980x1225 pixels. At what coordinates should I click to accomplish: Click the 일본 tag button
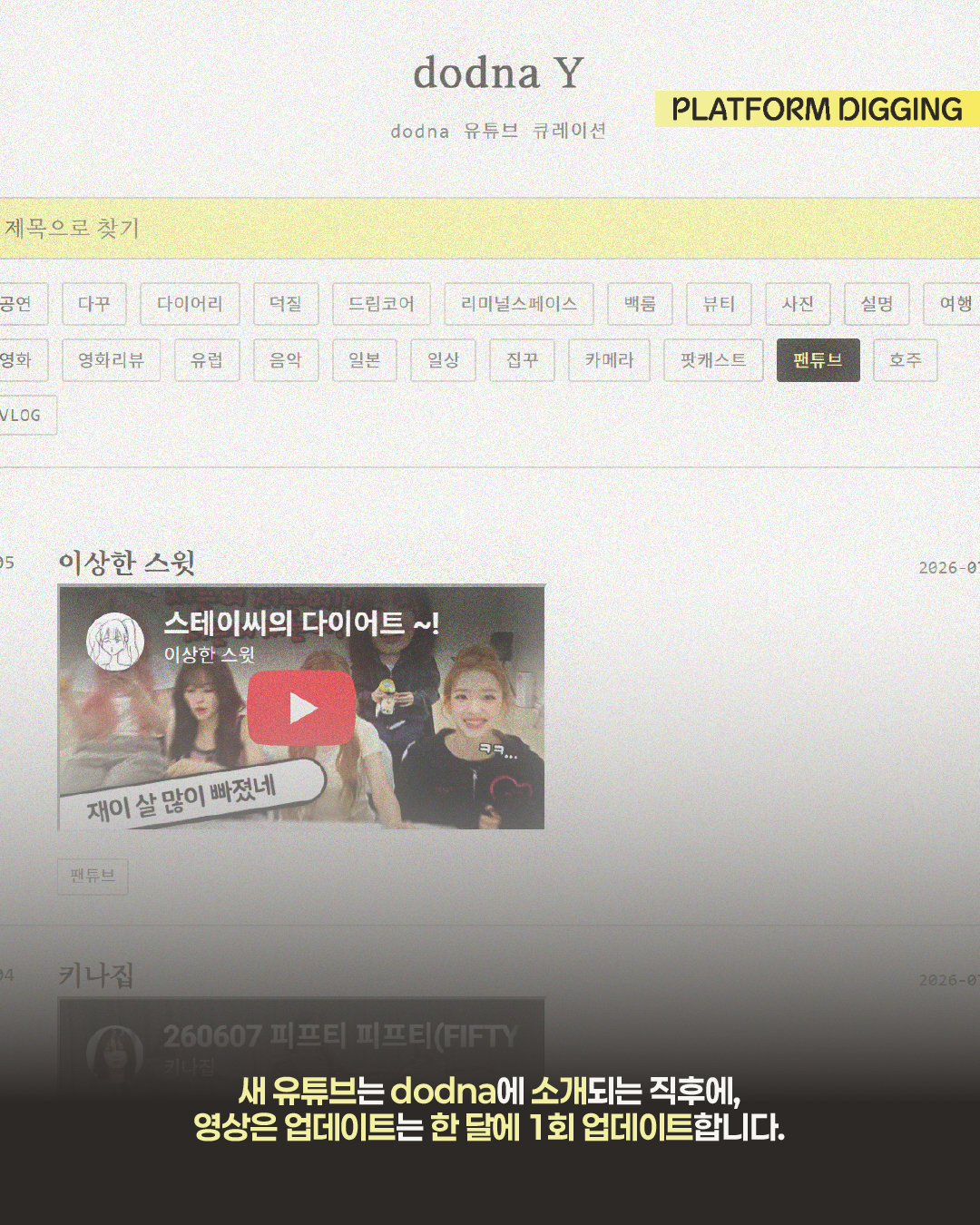point(365,360)
